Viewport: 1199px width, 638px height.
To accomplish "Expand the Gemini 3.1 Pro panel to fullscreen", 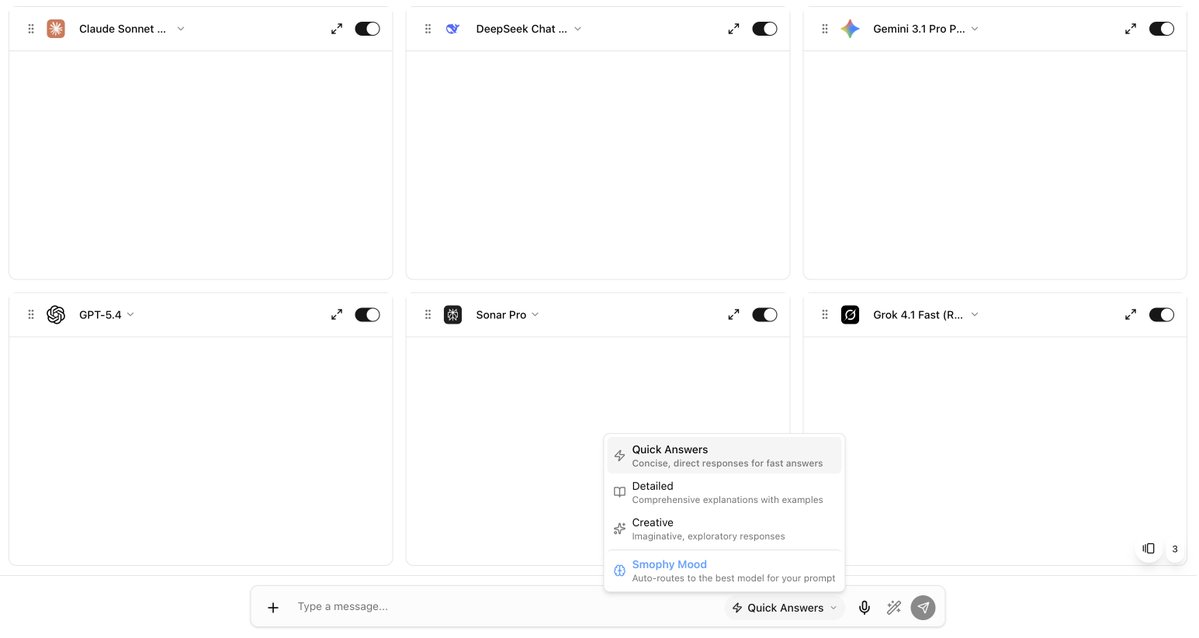I will 1130,29.
